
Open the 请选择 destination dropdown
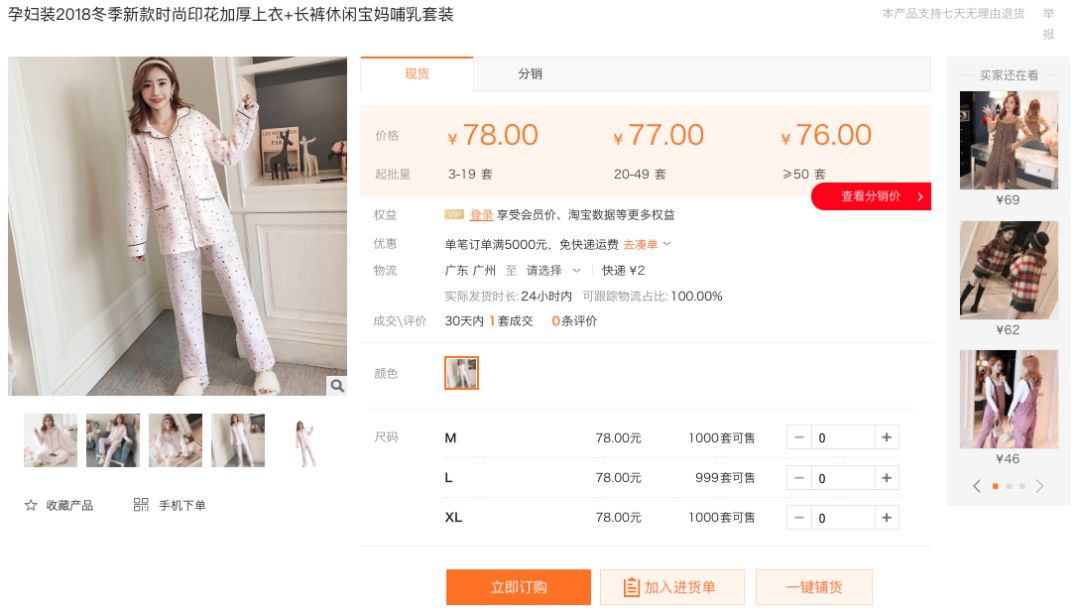click(554, 270)
